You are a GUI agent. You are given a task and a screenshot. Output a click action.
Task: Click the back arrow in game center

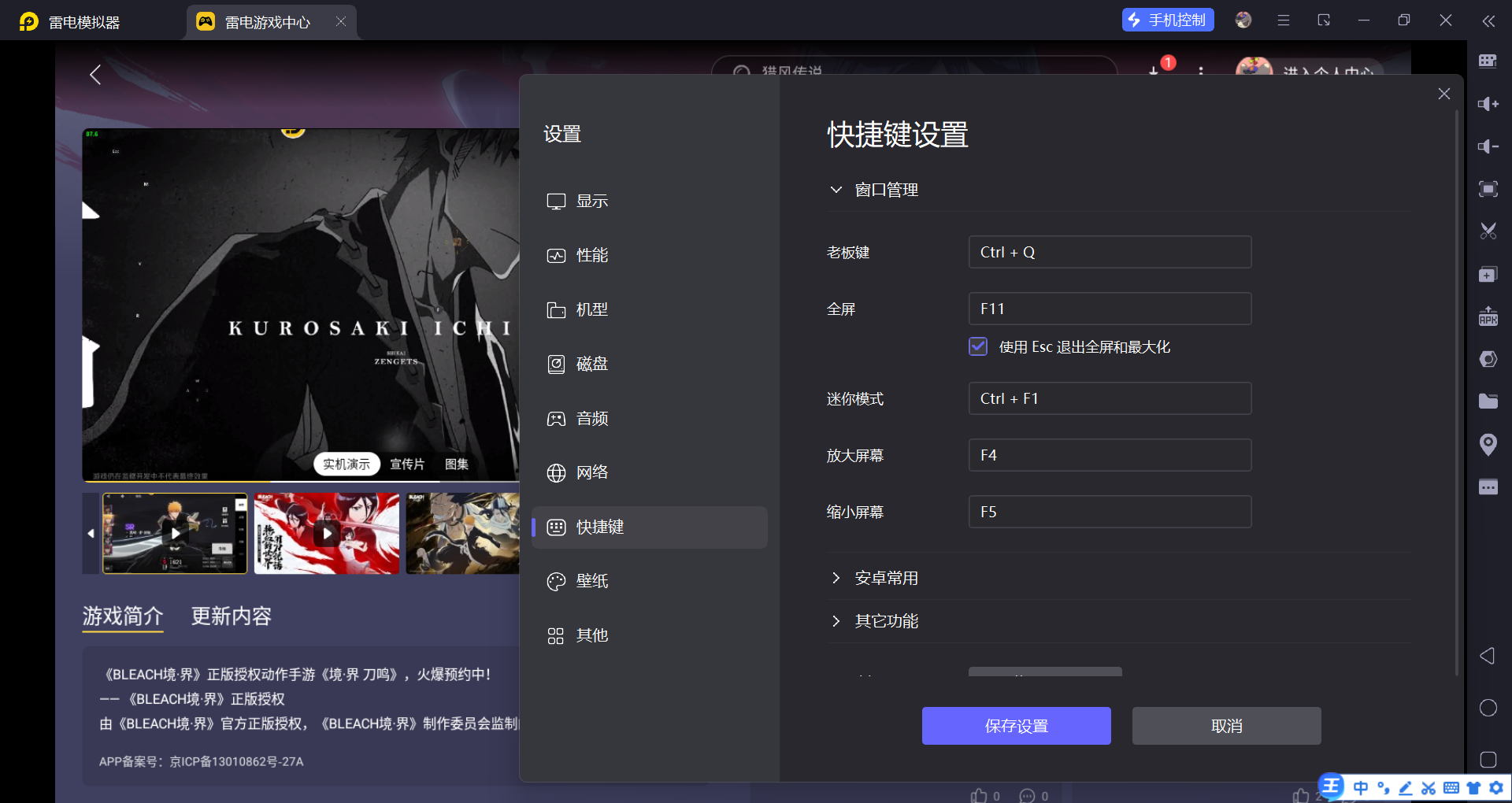pos(95,75)
